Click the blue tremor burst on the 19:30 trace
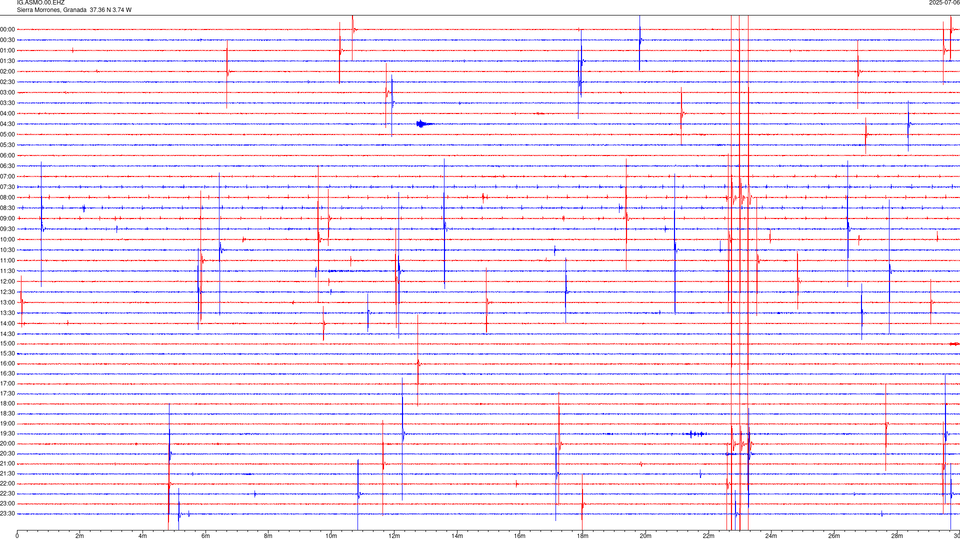Viewport: 960px width, 540px height. (x=696, y=434)
